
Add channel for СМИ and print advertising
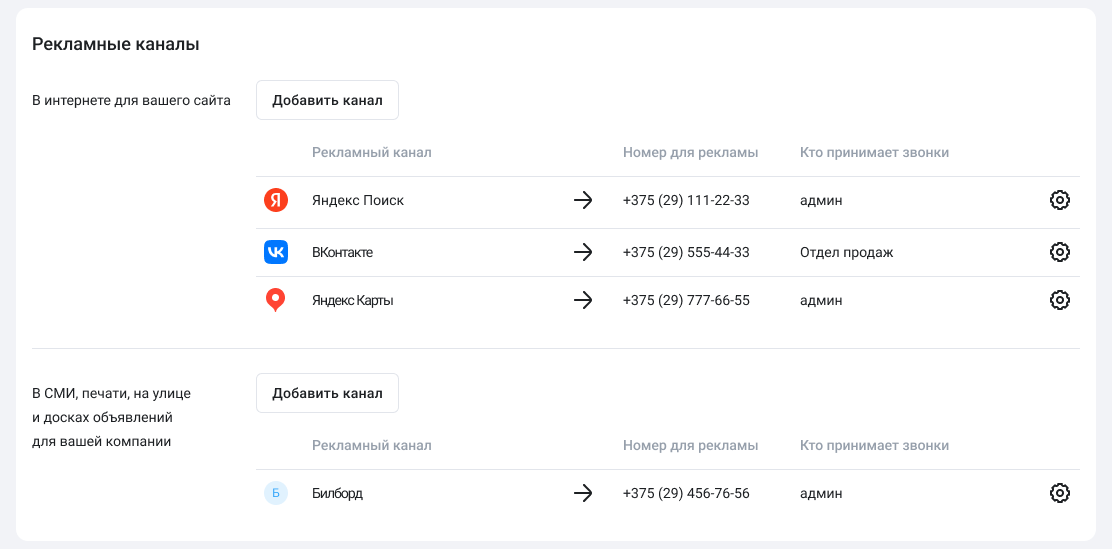tap(327, 393)
